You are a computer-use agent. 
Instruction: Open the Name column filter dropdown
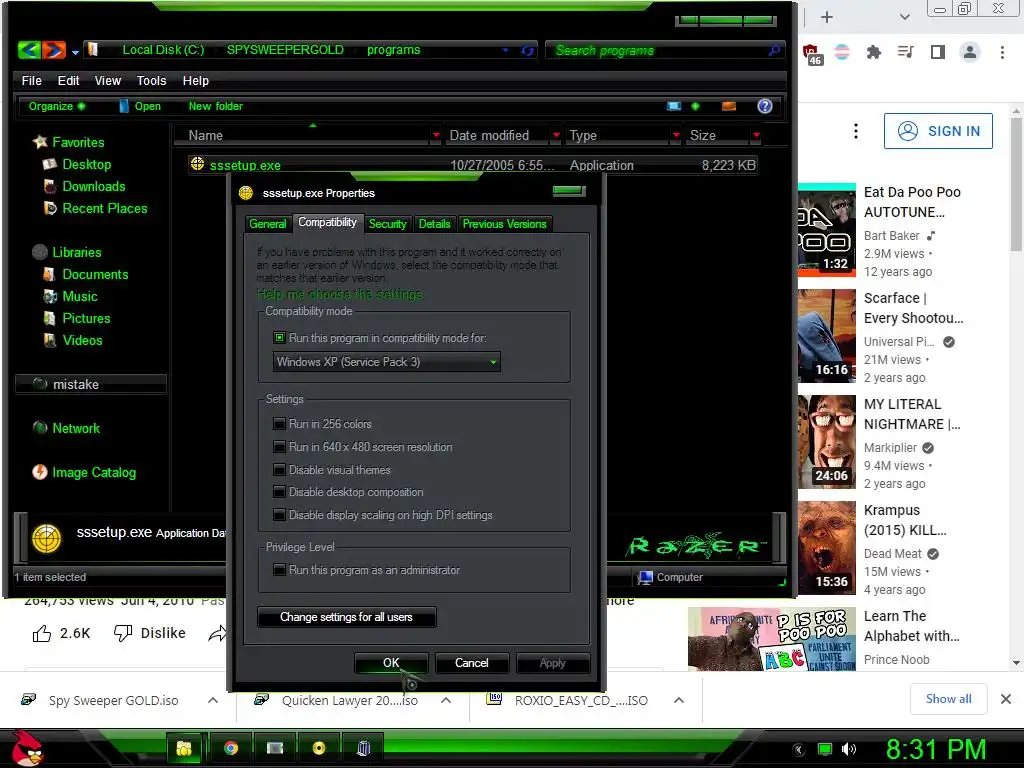click(436, 135)
